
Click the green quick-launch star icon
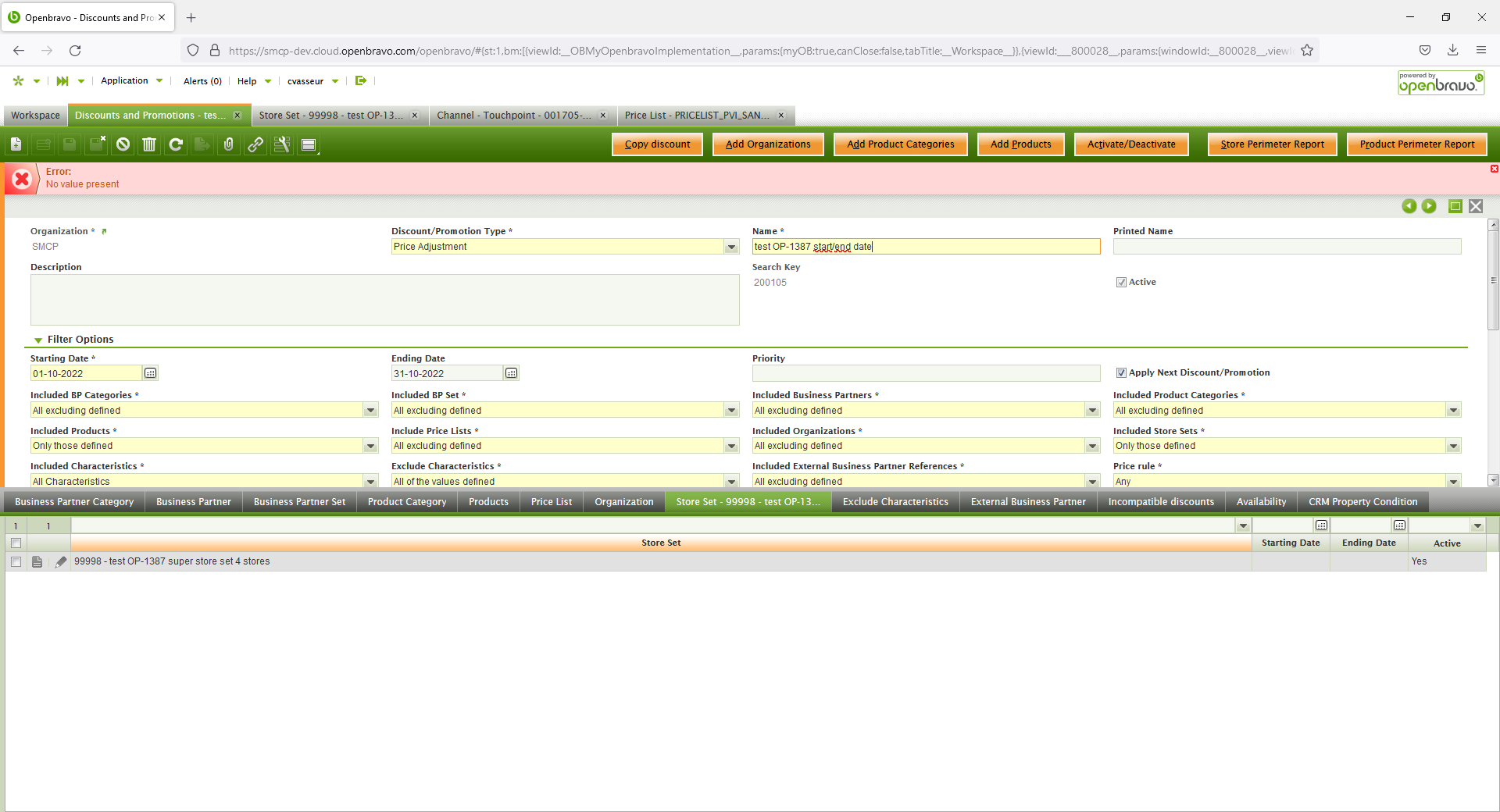(x=19, y=80)
